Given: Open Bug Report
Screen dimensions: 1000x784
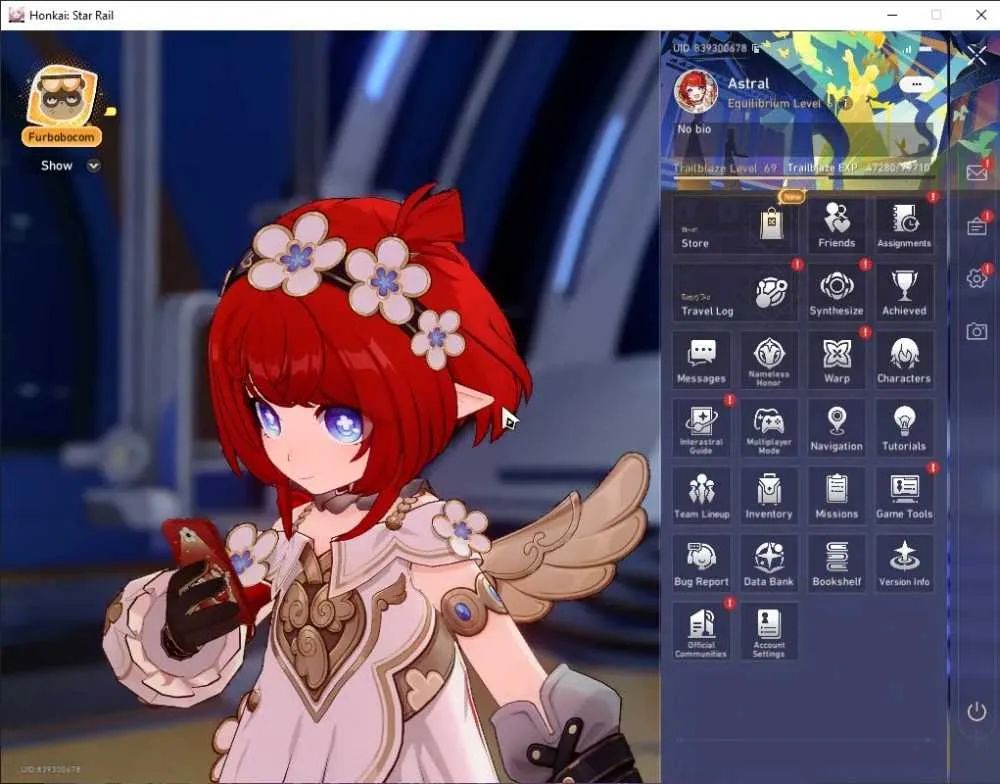Looking at the screenshot, I should [x=701, y=563].
